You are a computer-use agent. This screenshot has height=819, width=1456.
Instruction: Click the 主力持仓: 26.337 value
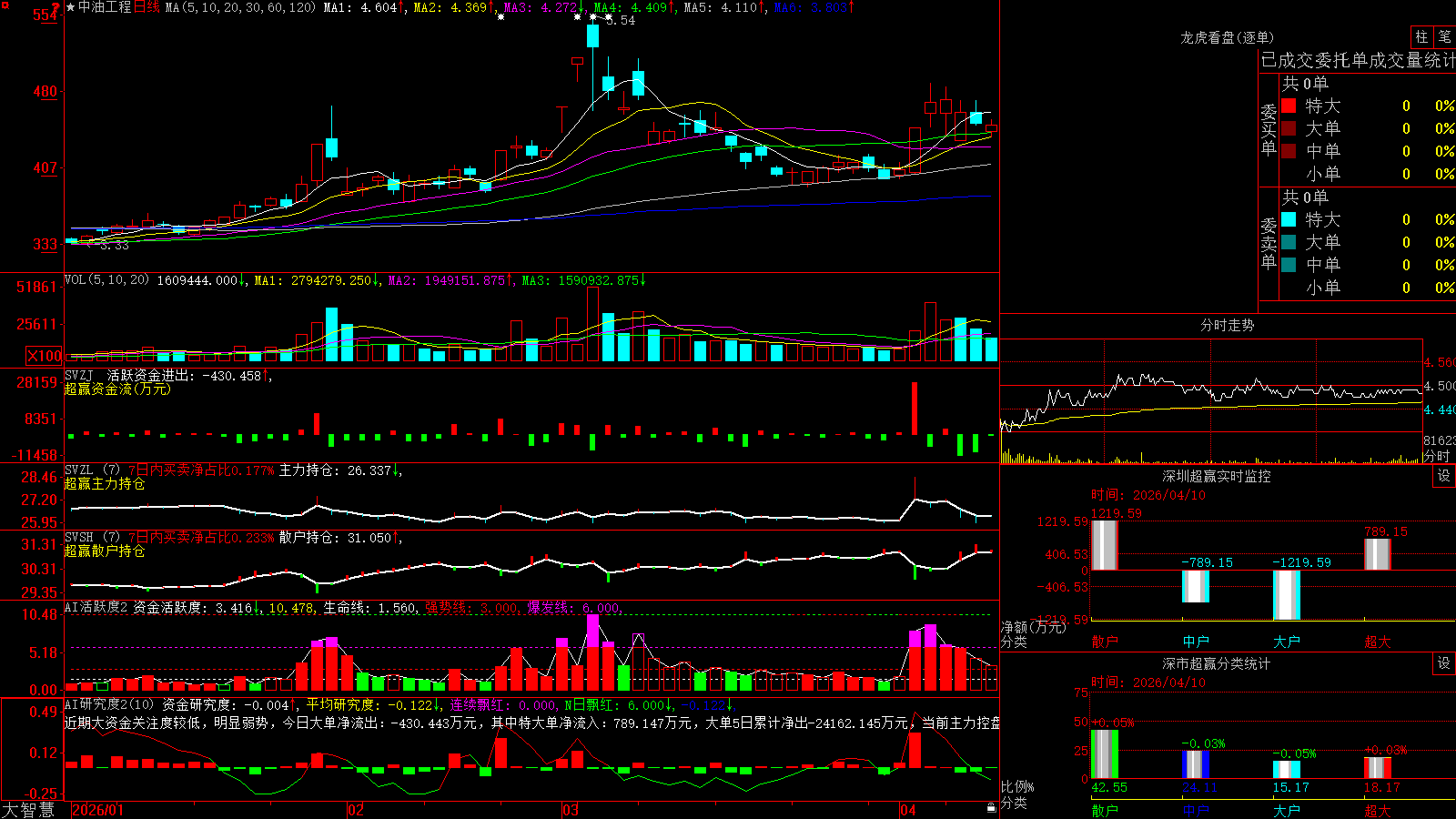335,470
